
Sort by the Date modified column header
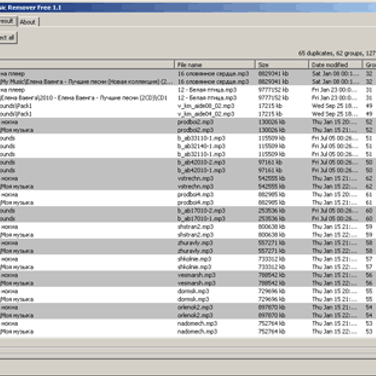click(335, 65)
